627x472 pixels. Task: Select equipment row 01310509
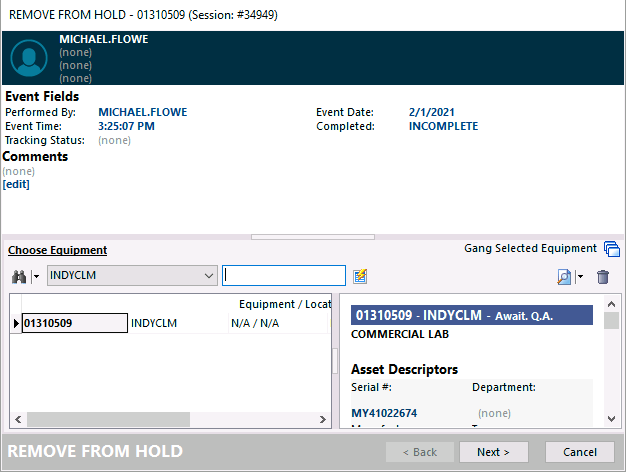(75, 323)
